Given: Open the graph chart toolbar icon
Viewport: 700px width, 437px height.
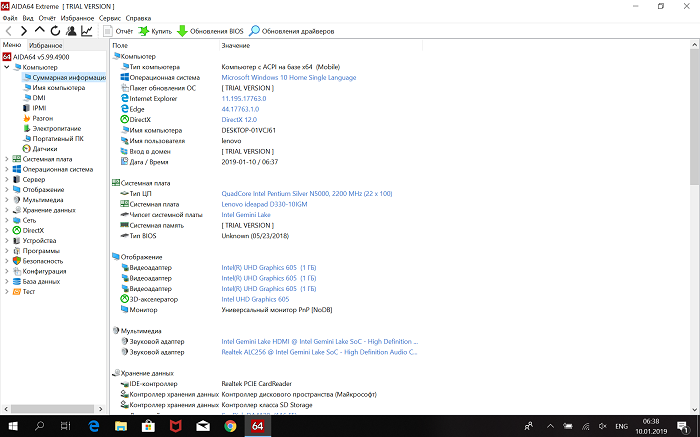Looking at the screenshot, I should pos(87,31).
